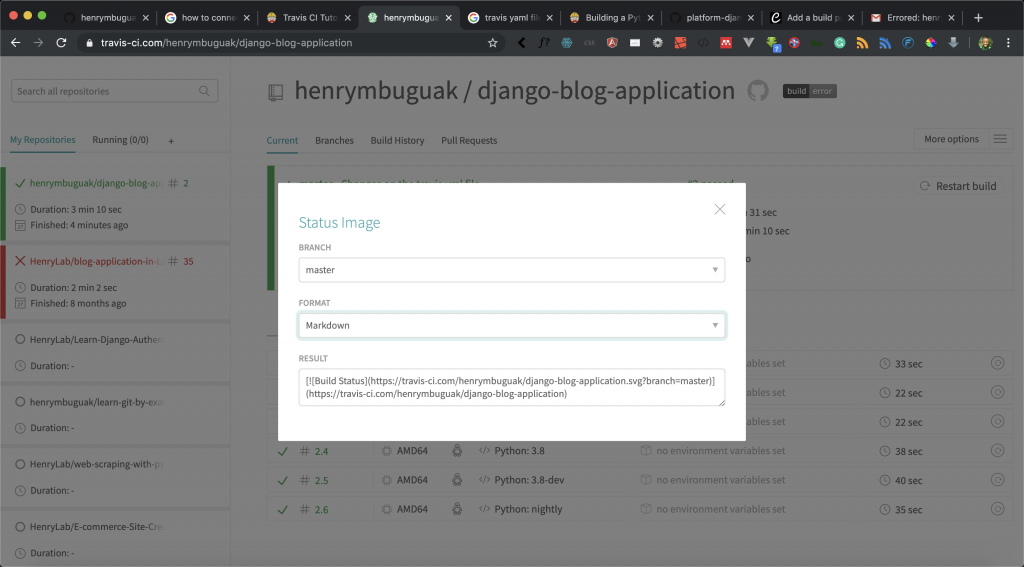
Task: Click the plus icon to add repository
Action: click(x=171, y=140)
